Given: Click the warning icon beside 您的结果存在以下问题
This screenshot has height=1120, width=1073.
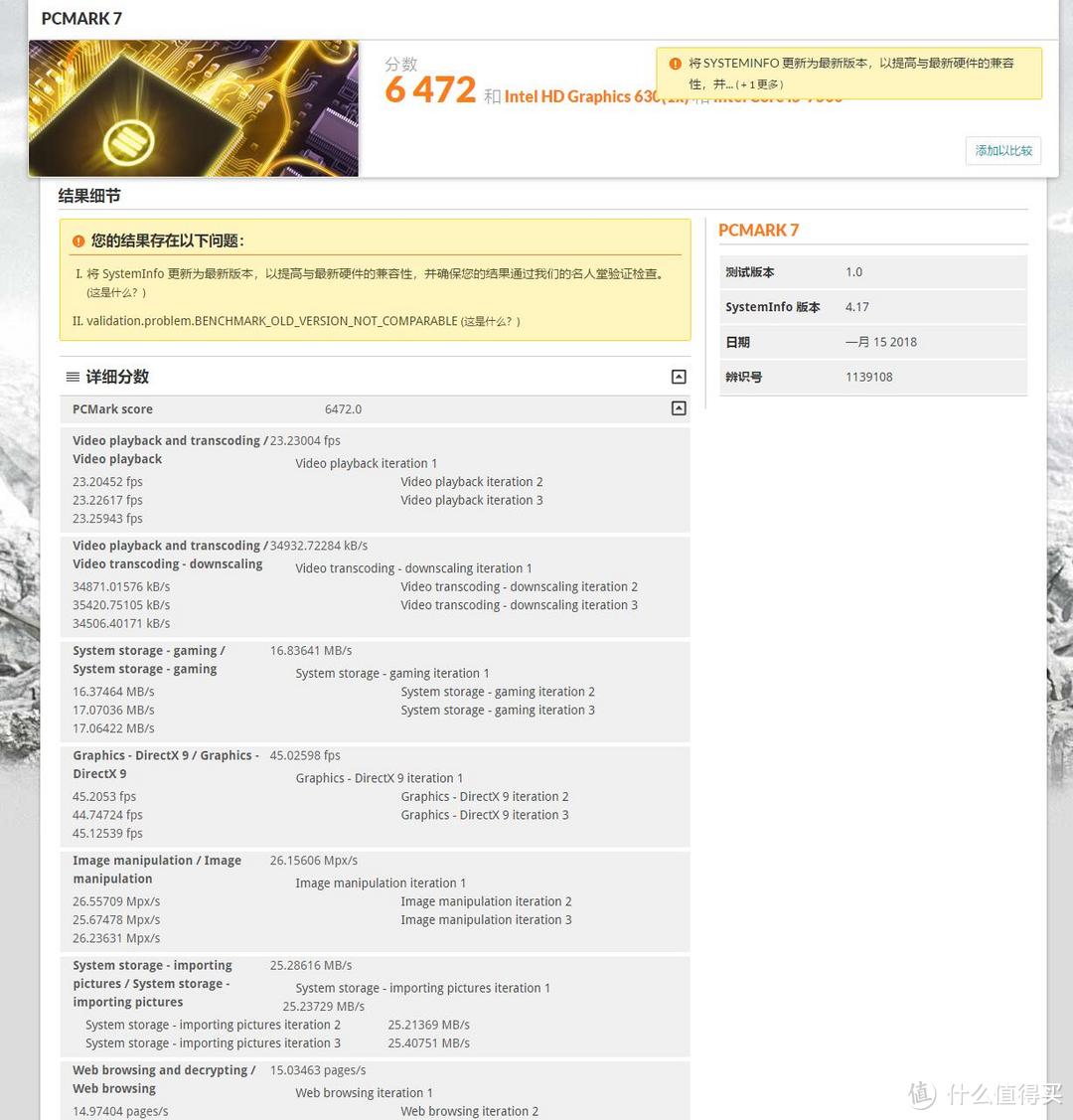Looking at the screenshot, I should 78,241.
